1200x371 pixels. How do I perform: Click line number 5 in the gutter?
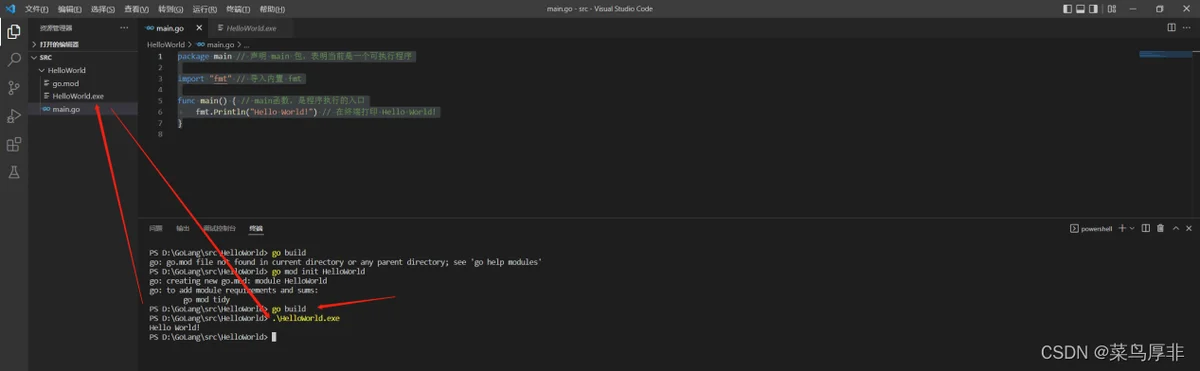coord(160,101)
